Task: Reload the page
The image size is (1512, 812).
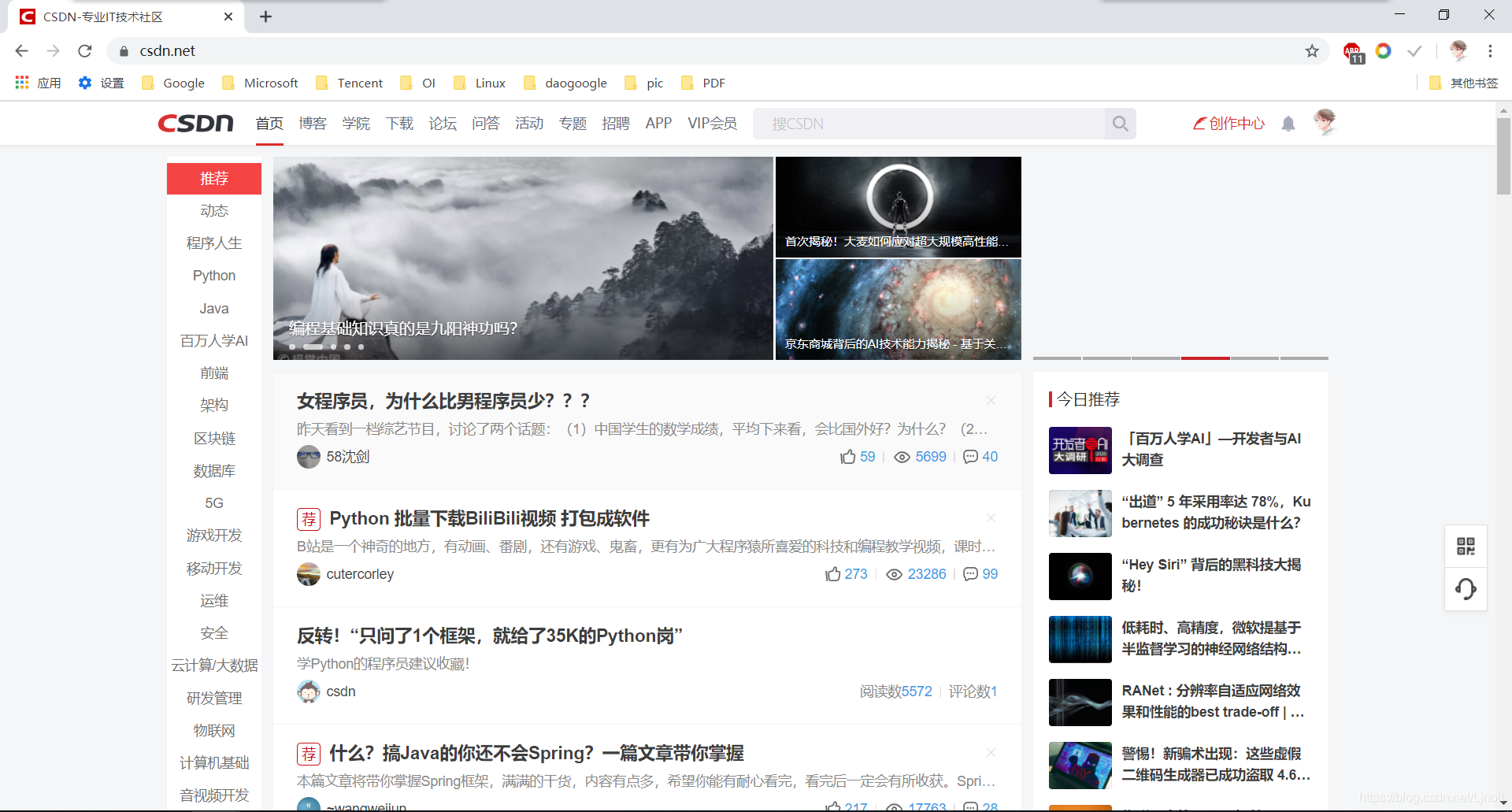Action: click(85, 51)
